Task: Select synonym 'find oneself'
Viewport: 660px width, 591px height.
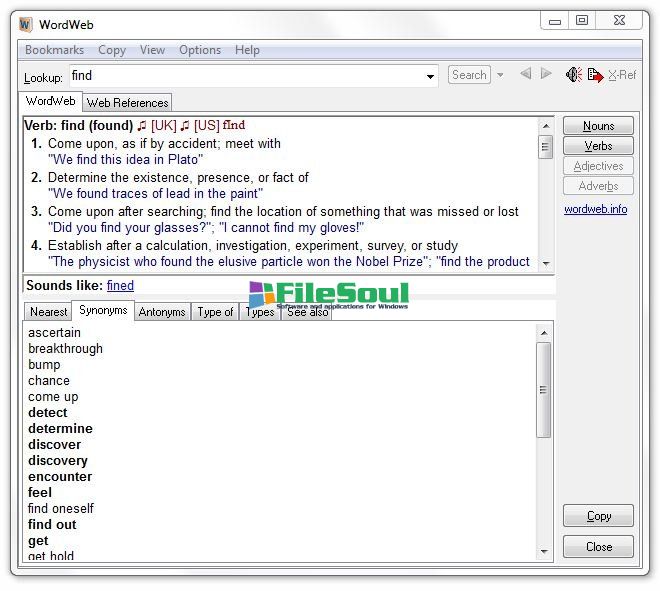Action: coord(61,508)
